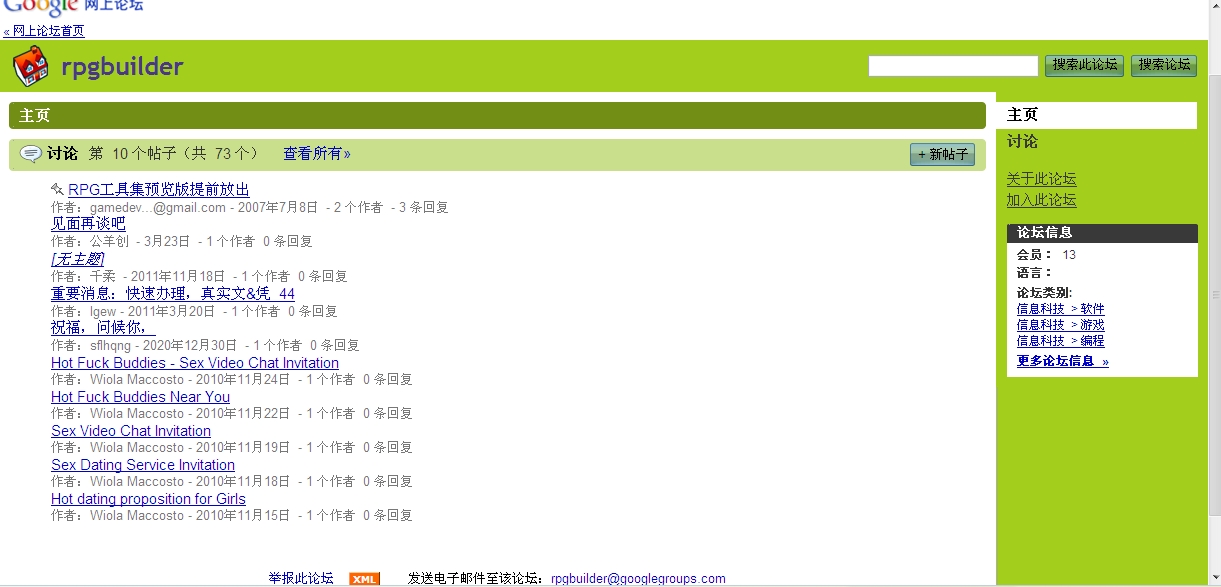Screen dimensions: 1221x587
Task: Open the [无主题] post
Action: (77, 259)
